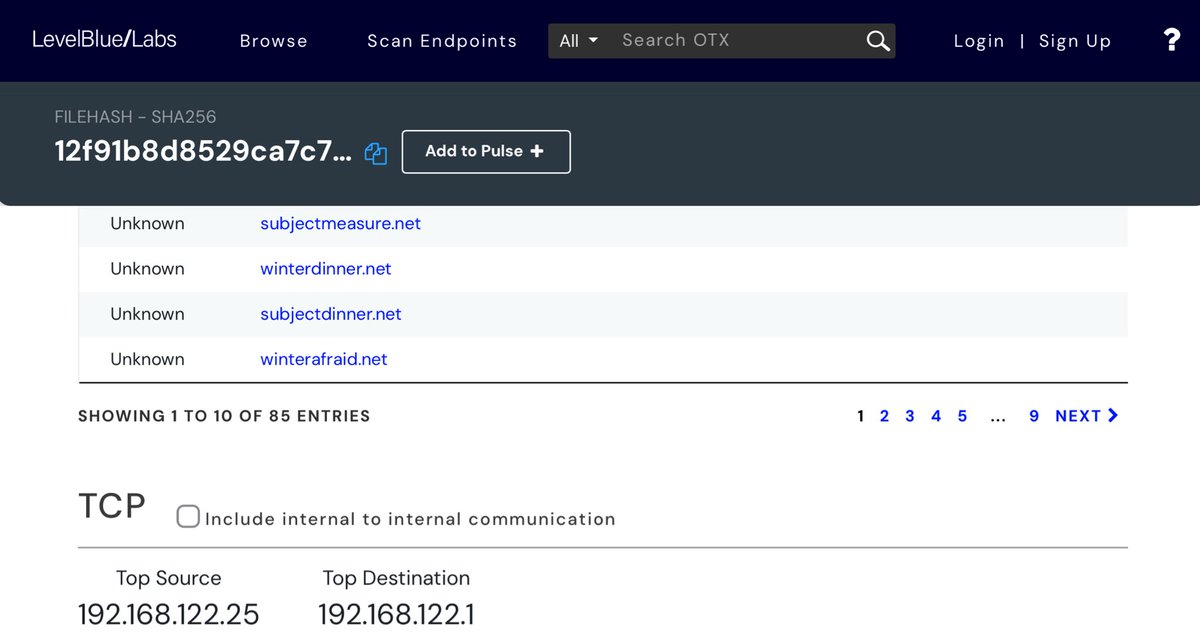The width and height of the screenshot is (1200, 642).
Task: Open Scan Endpoints page
Action: pyautogui.click(x=442, y=41)
